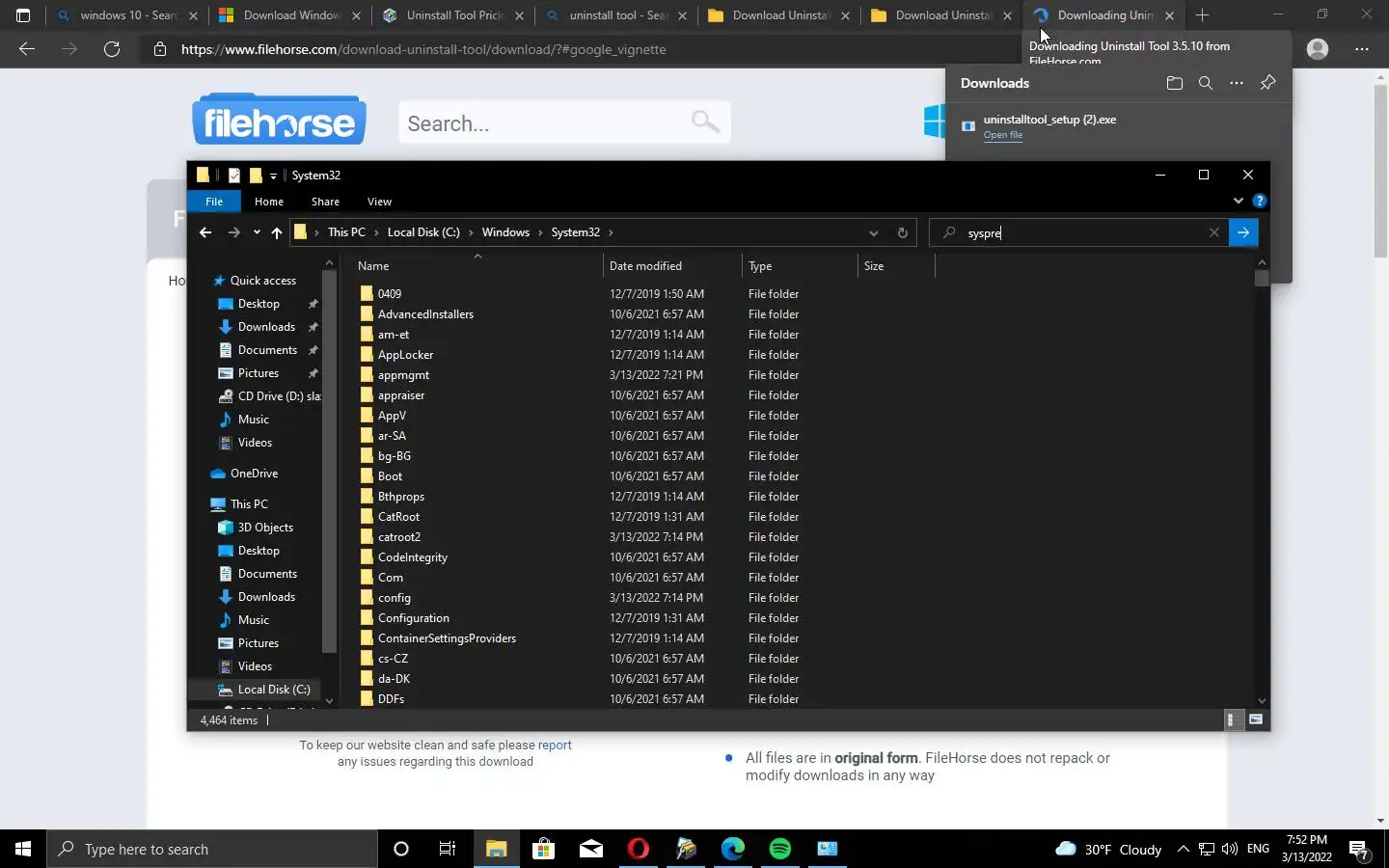Open weather widget showing 30°F Cloudy
This screenshot has width=1389, height=868.
1108,849
